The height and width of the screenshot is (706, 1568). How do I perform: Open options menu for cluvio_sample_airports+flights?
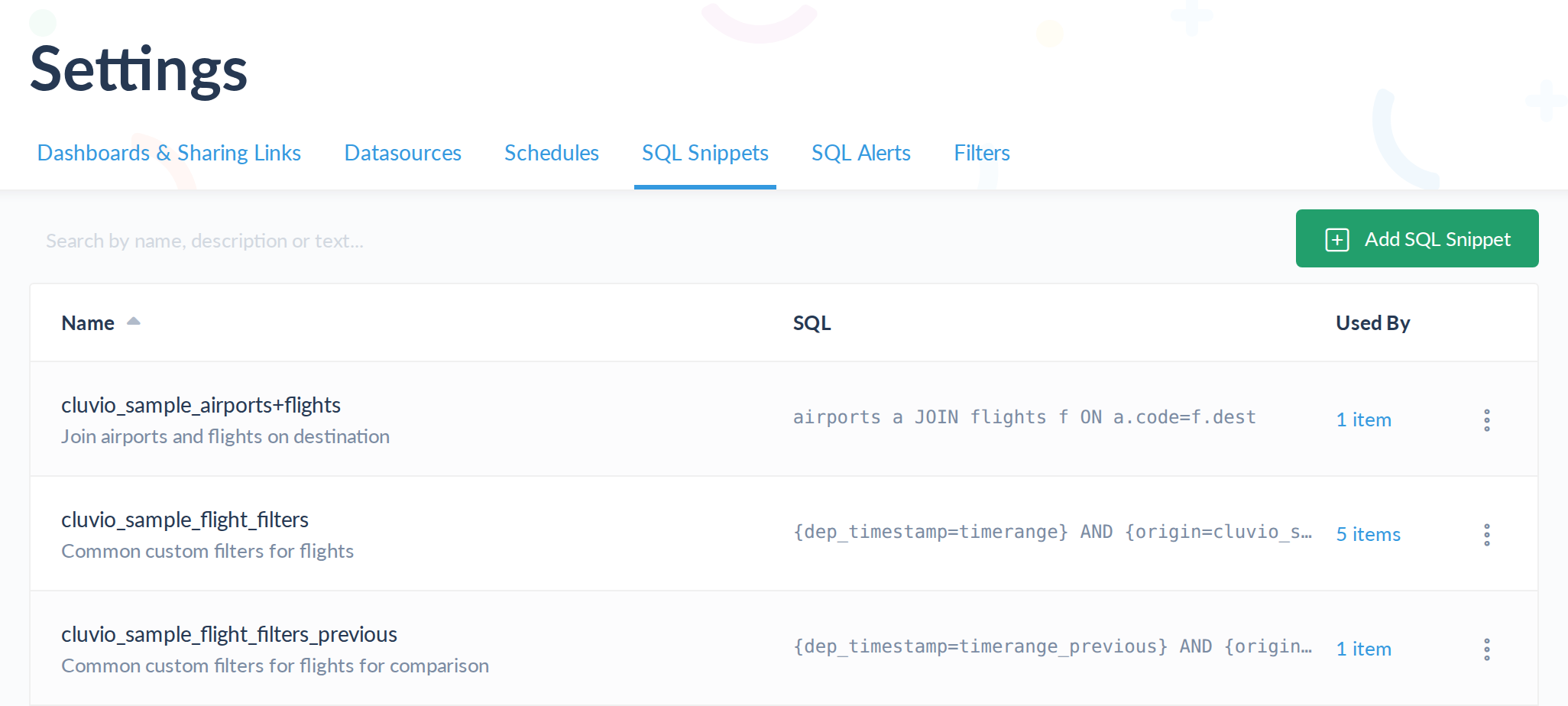[1486, 419]
